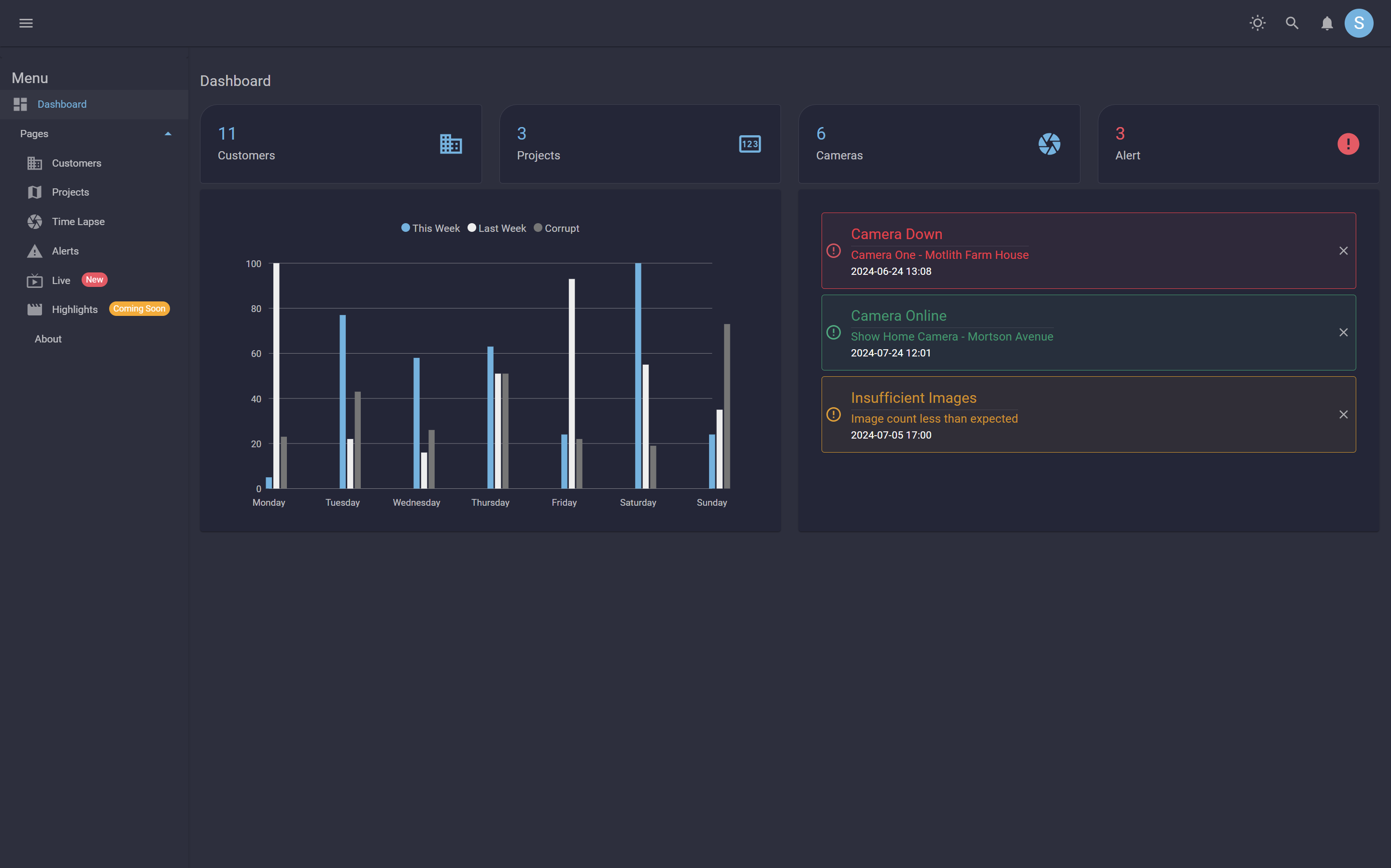Open the user avatar S menu
Screen dimensions: 1391x868
point(1358,23)
